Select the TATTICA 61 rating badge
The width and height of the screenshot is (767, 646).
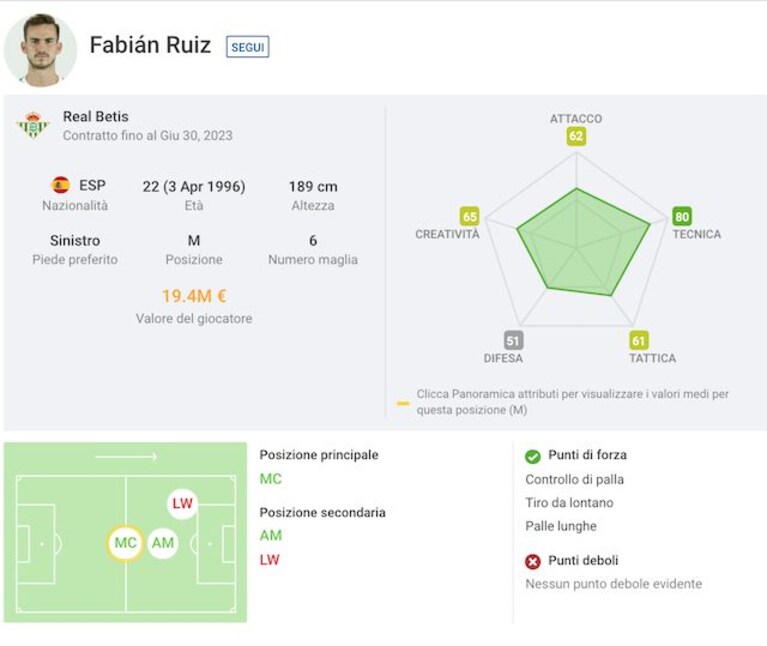coord(638,340)
